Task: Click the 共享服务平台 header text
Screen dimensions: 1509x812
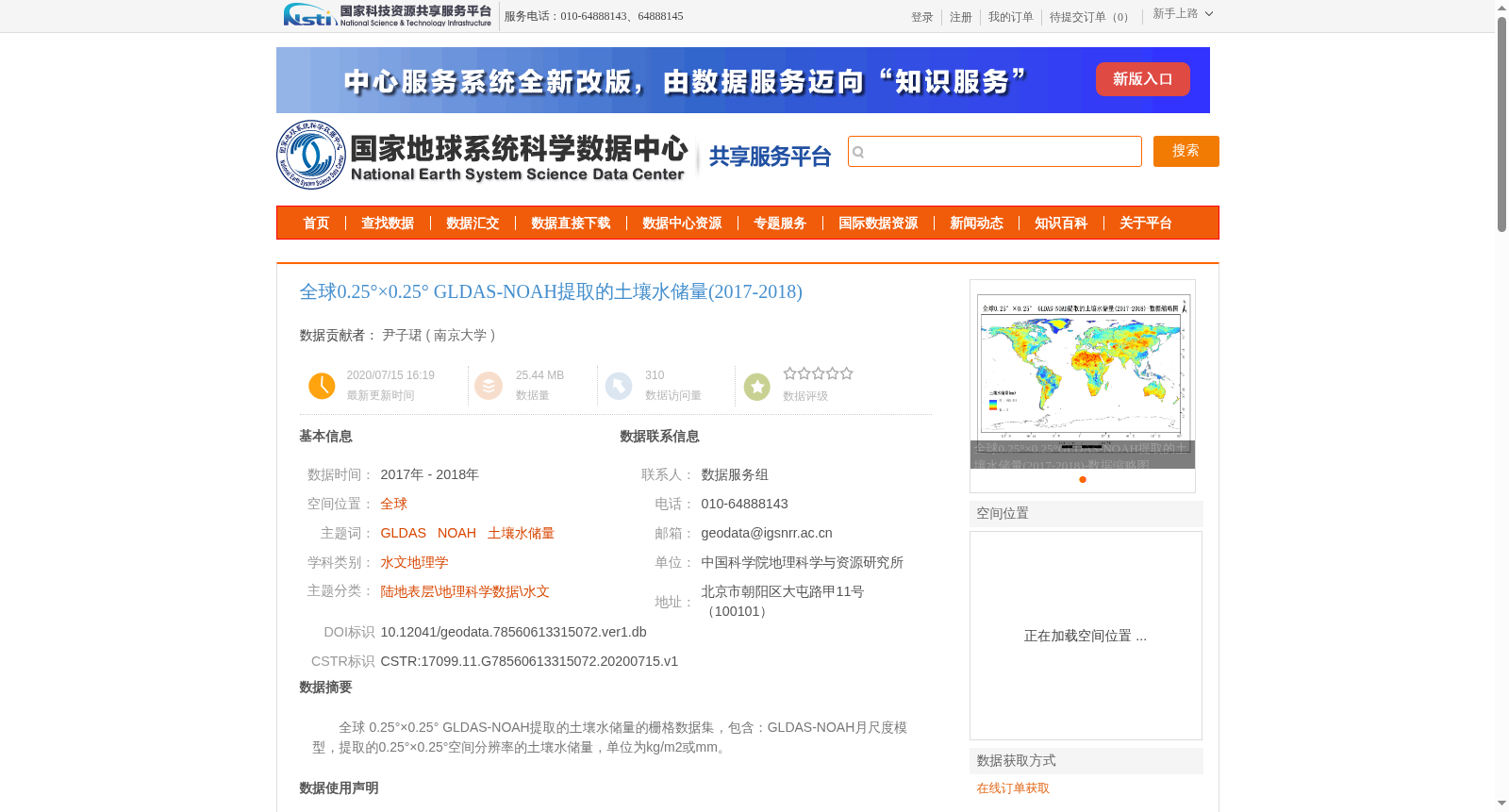Action: click(x=770, y=157)
